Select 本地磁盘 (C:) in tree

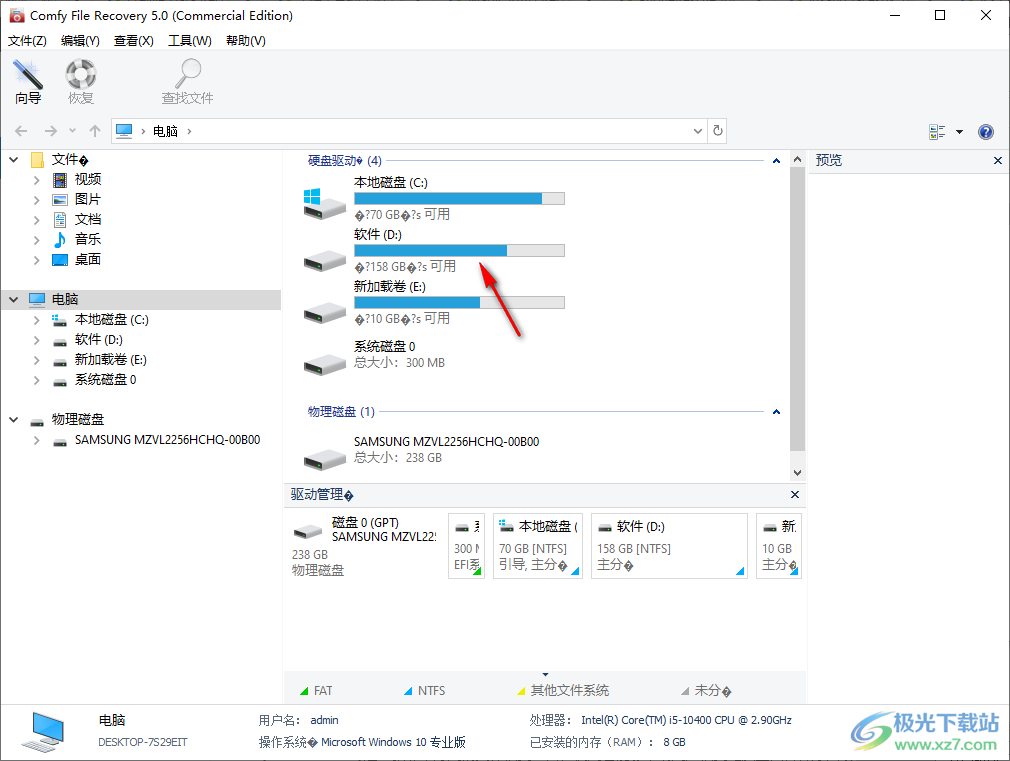111,320
